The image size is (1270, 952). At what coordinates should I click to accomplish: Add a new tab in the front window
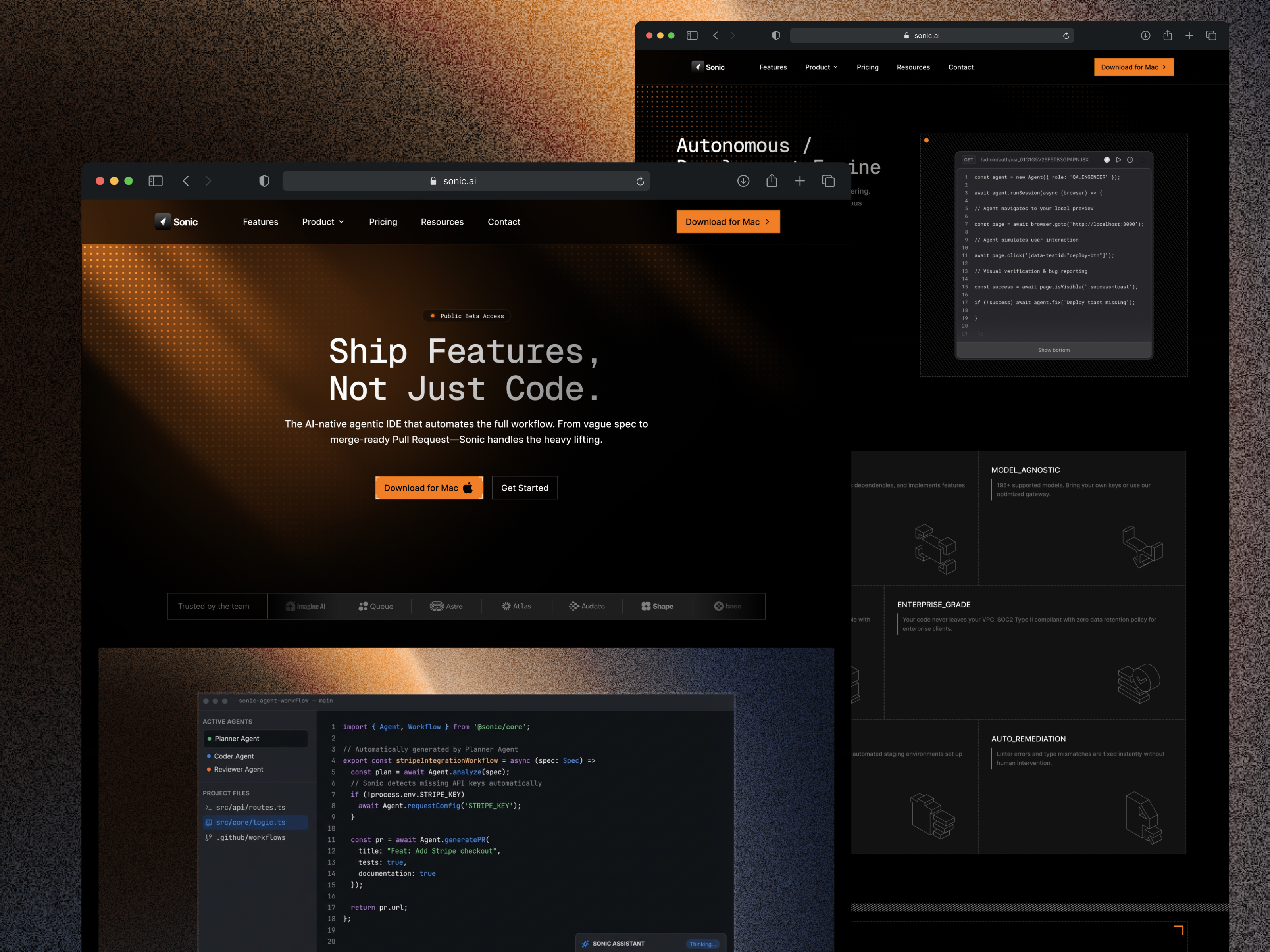click(x=800, y=181)
